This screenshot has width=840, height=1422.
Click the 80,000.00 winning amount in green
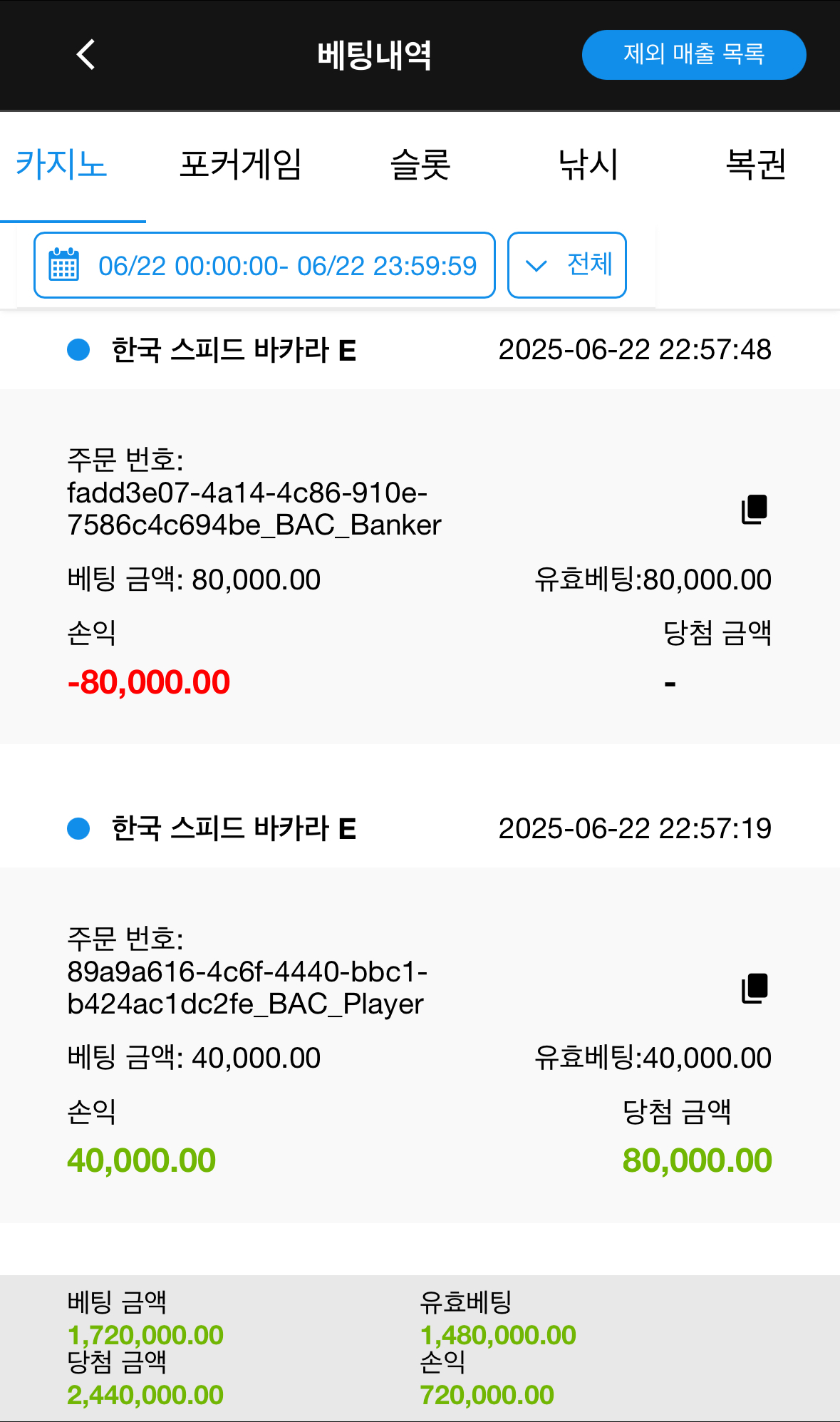[x=697, y=1160]
